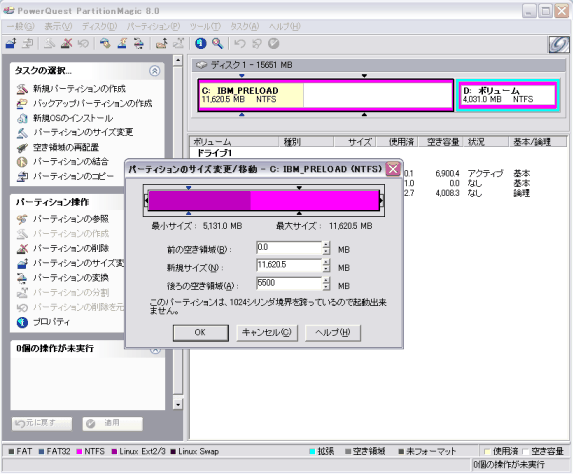Click the ドライブ1 row in partition list
The height and width of the screenshot is (474, 573).
point(215,153)
